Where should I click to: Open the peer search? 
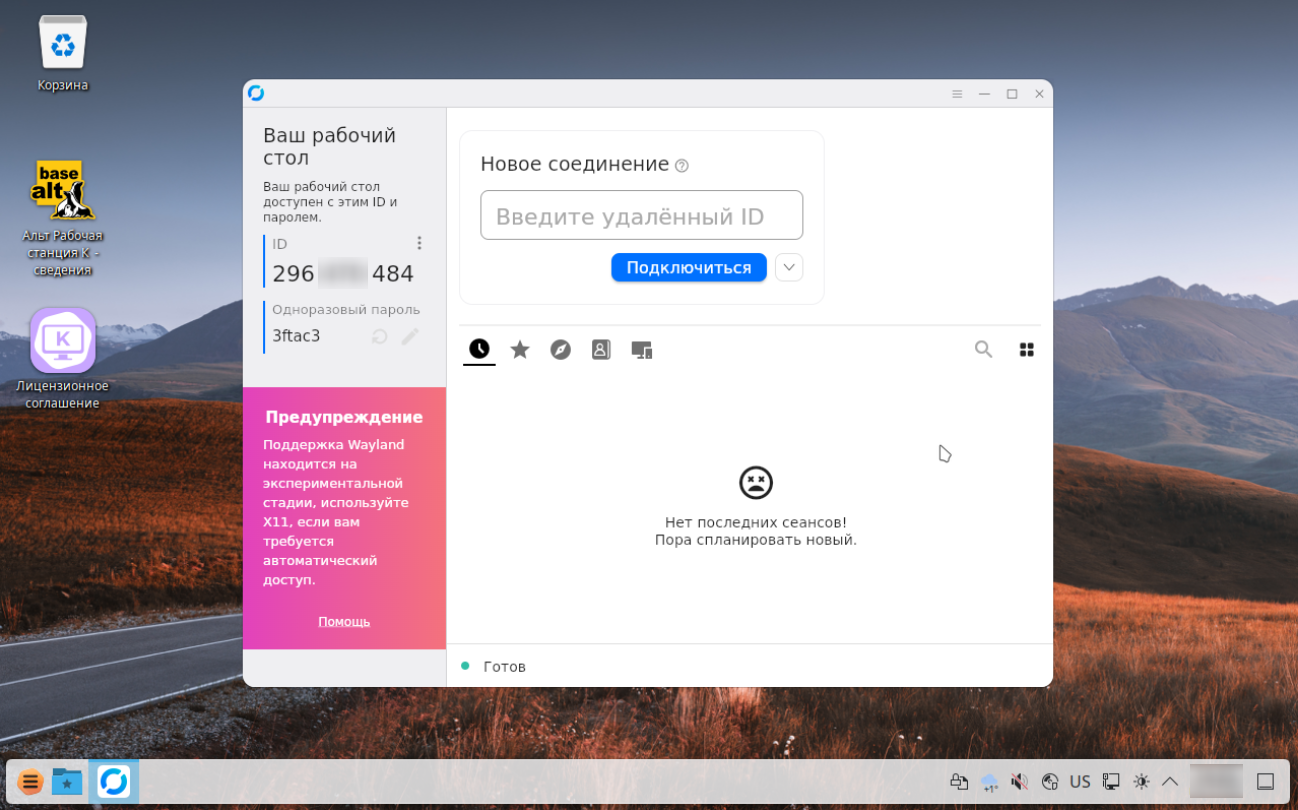pyautogui.click(x=983, y=349)
